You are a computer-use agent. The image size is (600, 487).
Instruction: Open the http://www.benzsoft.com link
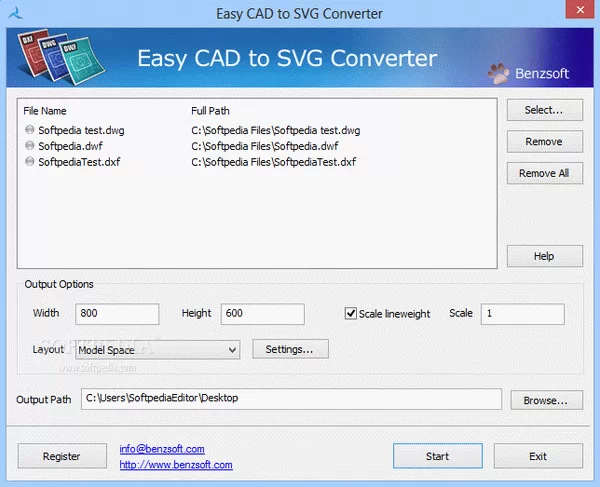pos(176,465)
